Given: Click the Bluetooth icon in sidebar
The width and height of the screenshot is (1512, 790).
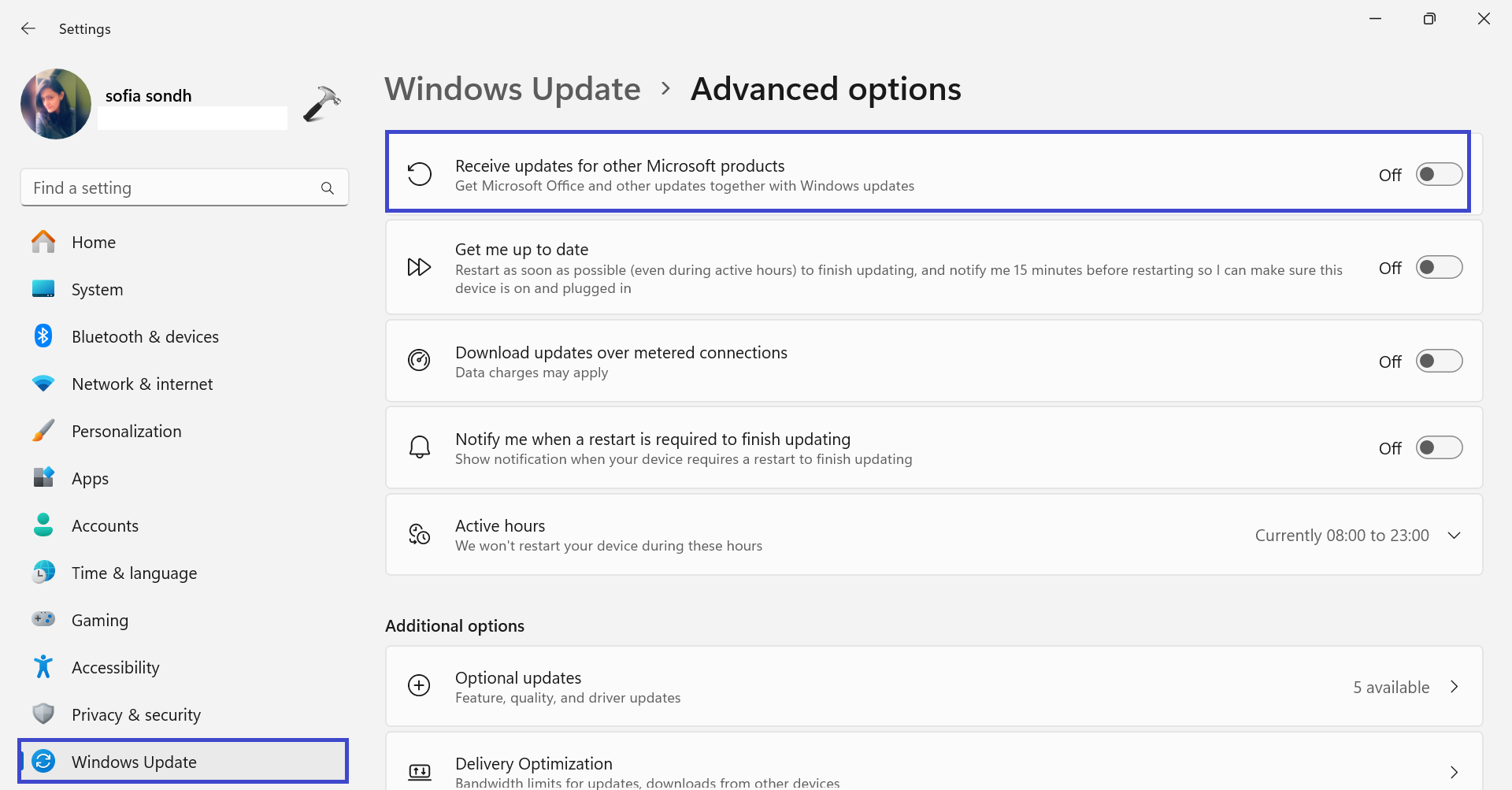Looking at the screenshot, I should (x=43, y=336).
